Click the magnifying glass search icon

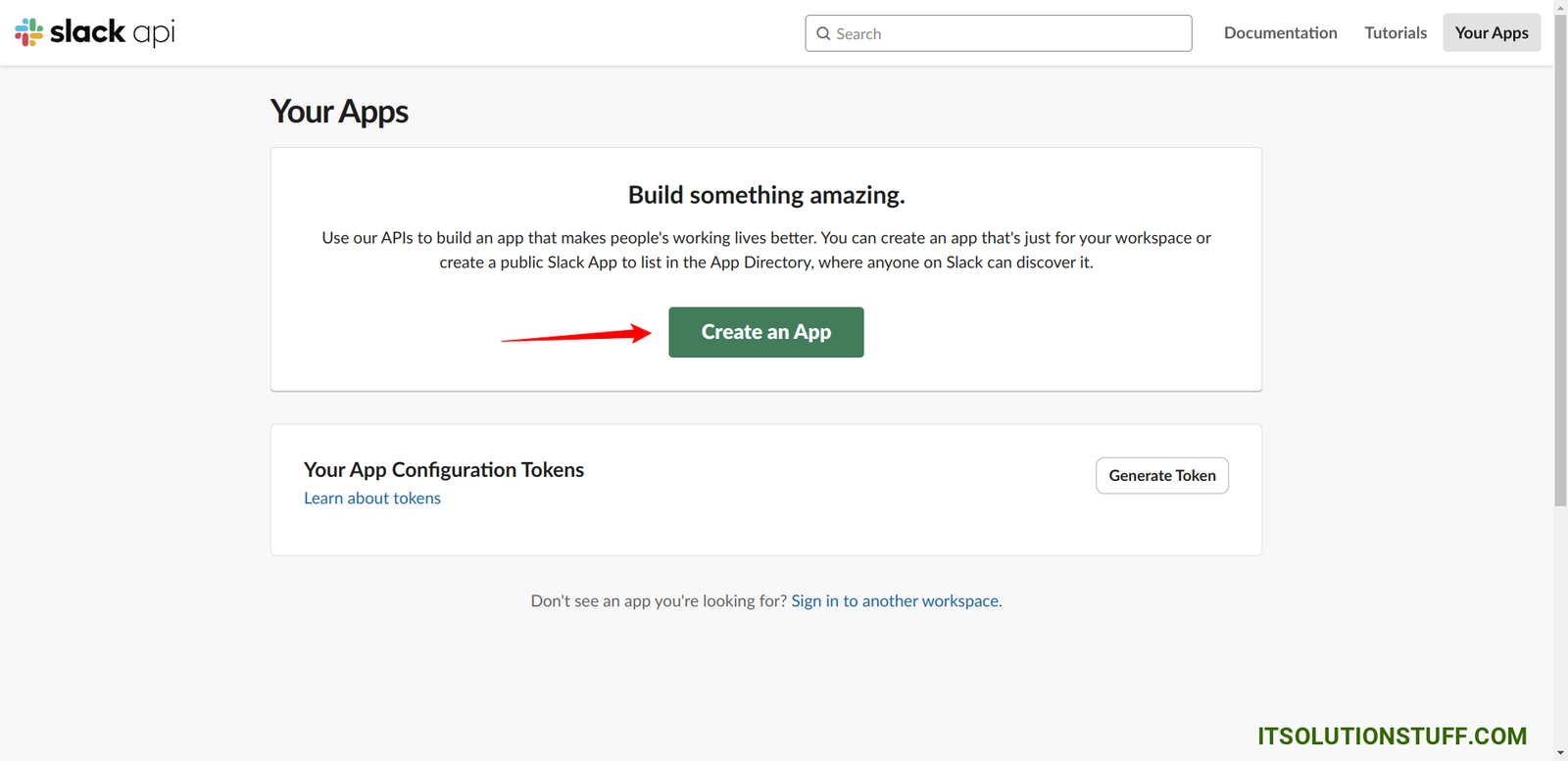click(x=823, y=33)
